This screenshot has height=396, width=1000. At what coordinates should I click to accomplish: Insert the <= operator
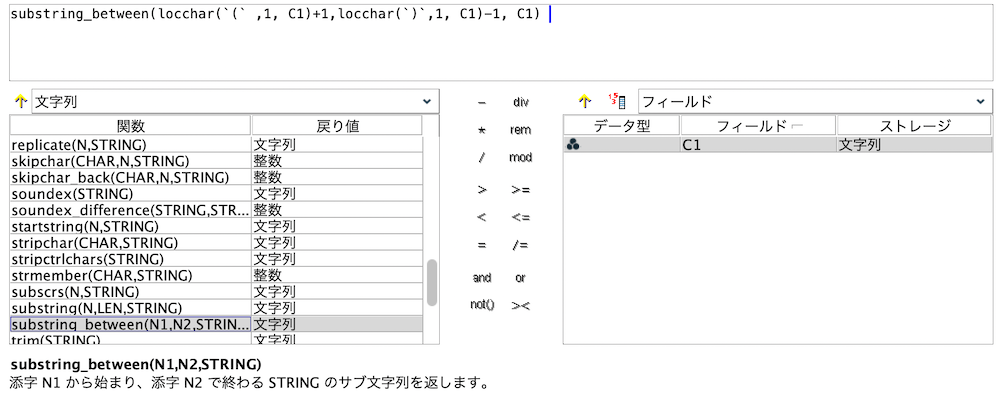520,217
